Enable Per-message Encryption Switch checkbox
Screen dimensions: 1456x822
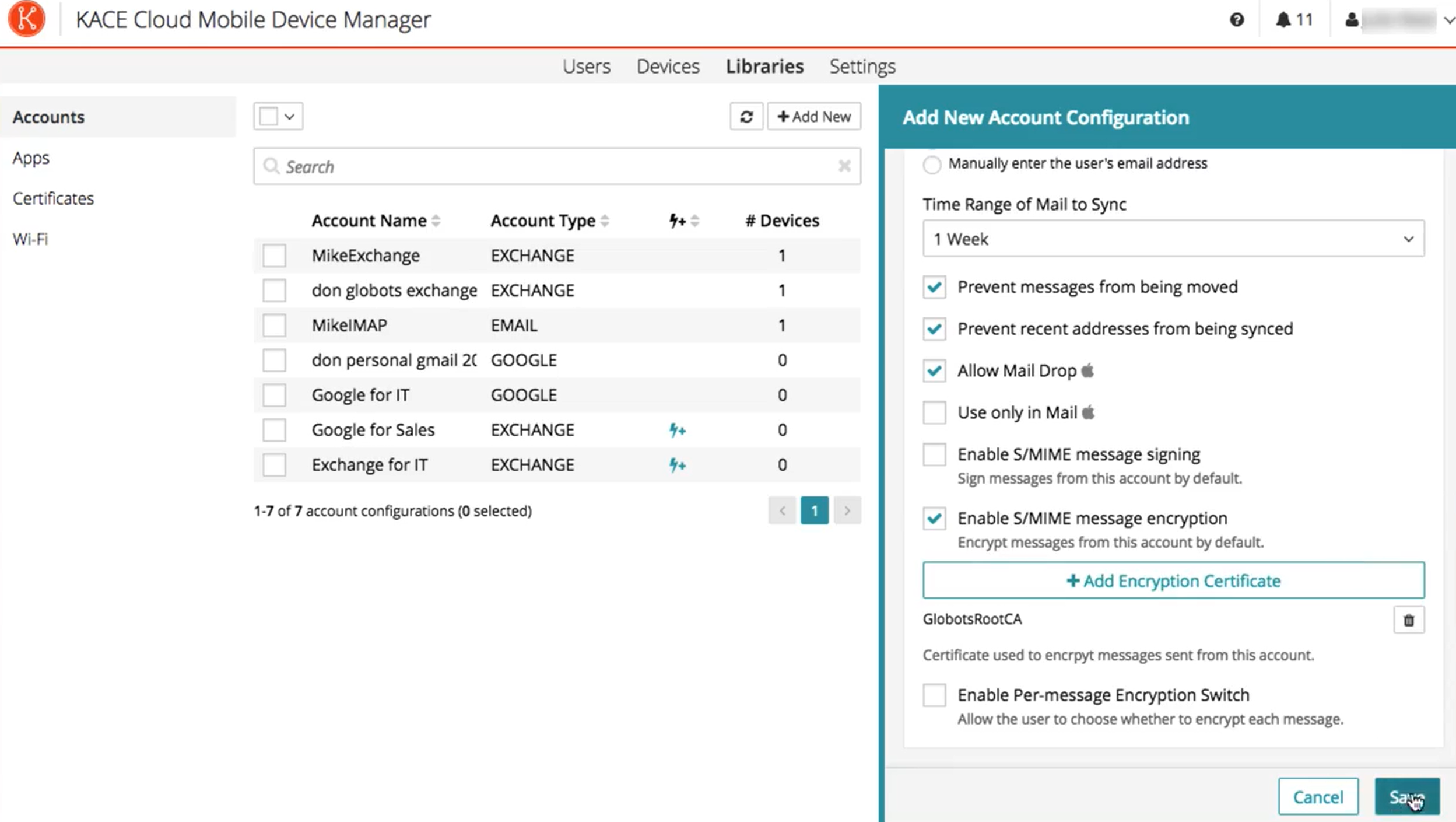934,695
